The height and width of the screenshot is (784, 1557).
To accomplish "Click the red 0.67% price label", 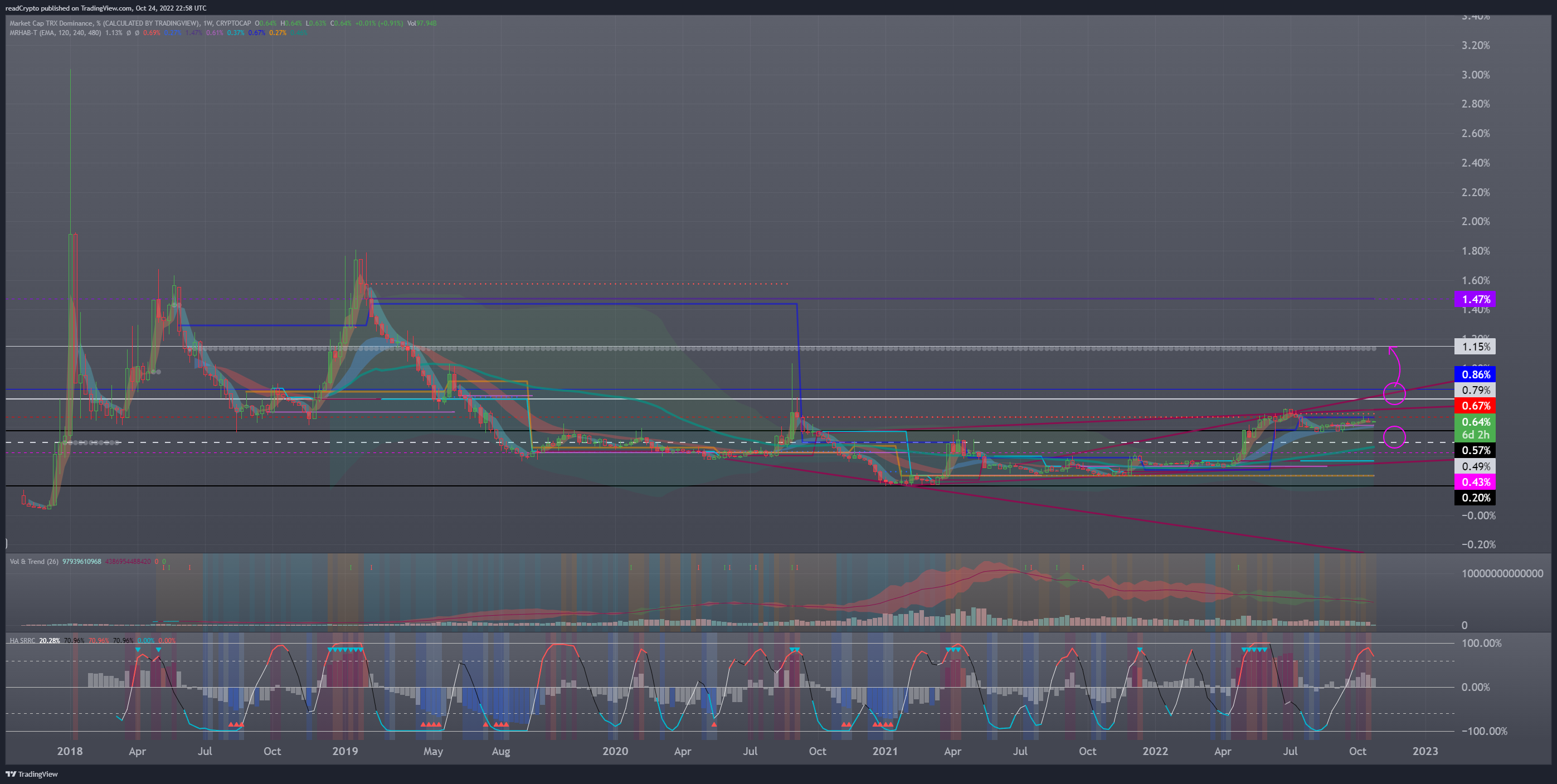I will tap(1476, 406).
